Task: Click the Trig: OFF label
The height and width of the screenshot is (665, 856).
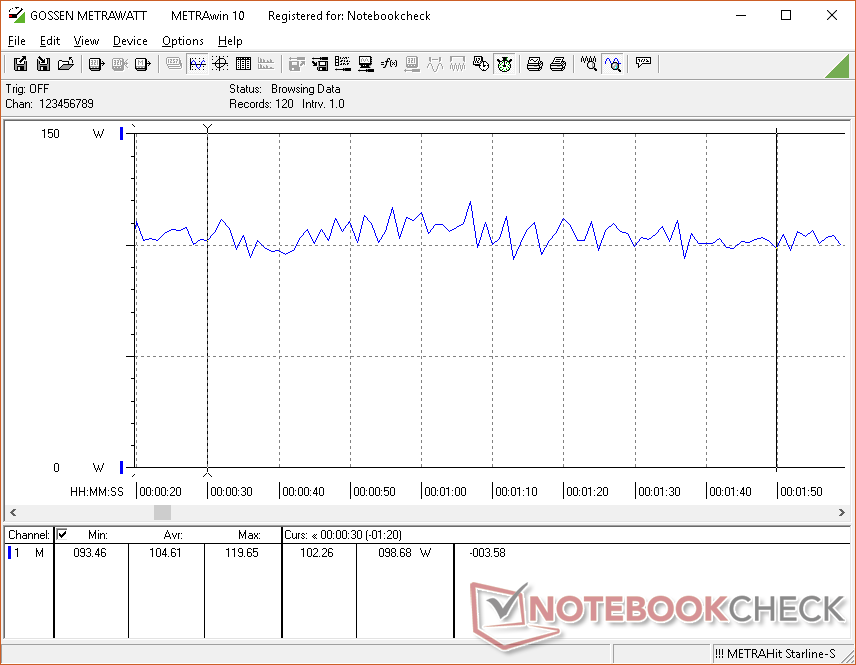Action: click(x=27, y=88)
